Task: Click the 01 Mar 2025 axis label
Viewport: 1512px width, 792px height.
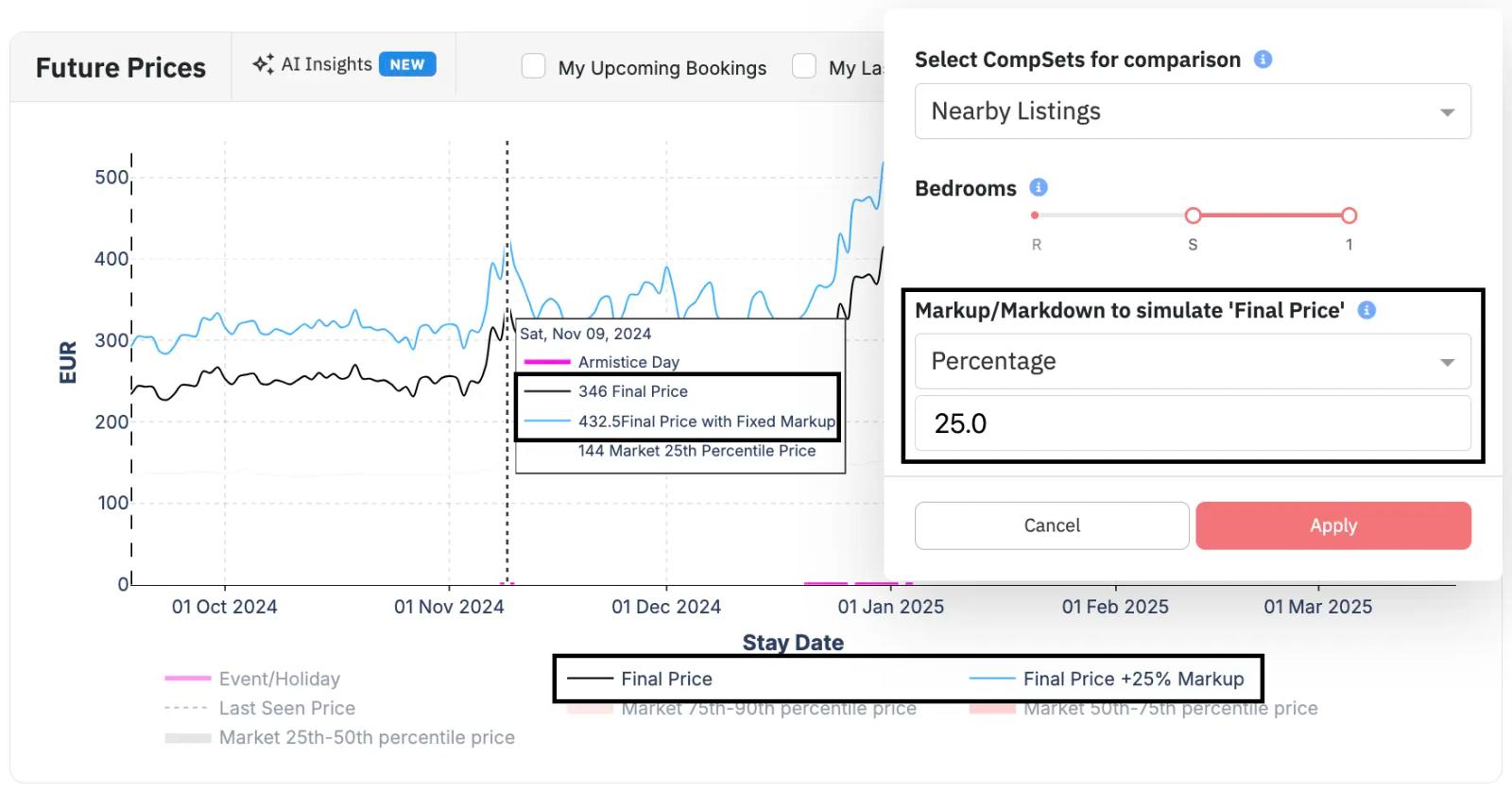Action: [x=1318, y=607]
